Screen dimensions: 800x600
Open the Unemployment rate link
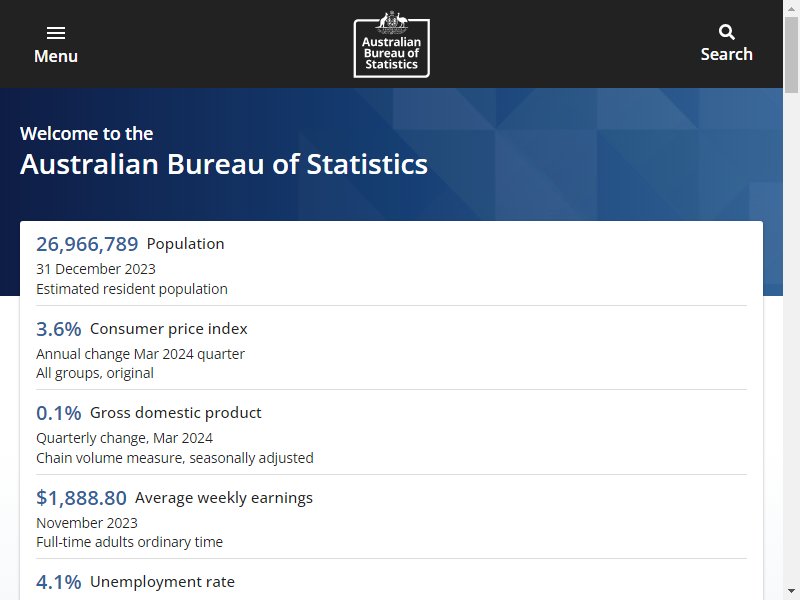pyautogui.click(x=162, y=582)
